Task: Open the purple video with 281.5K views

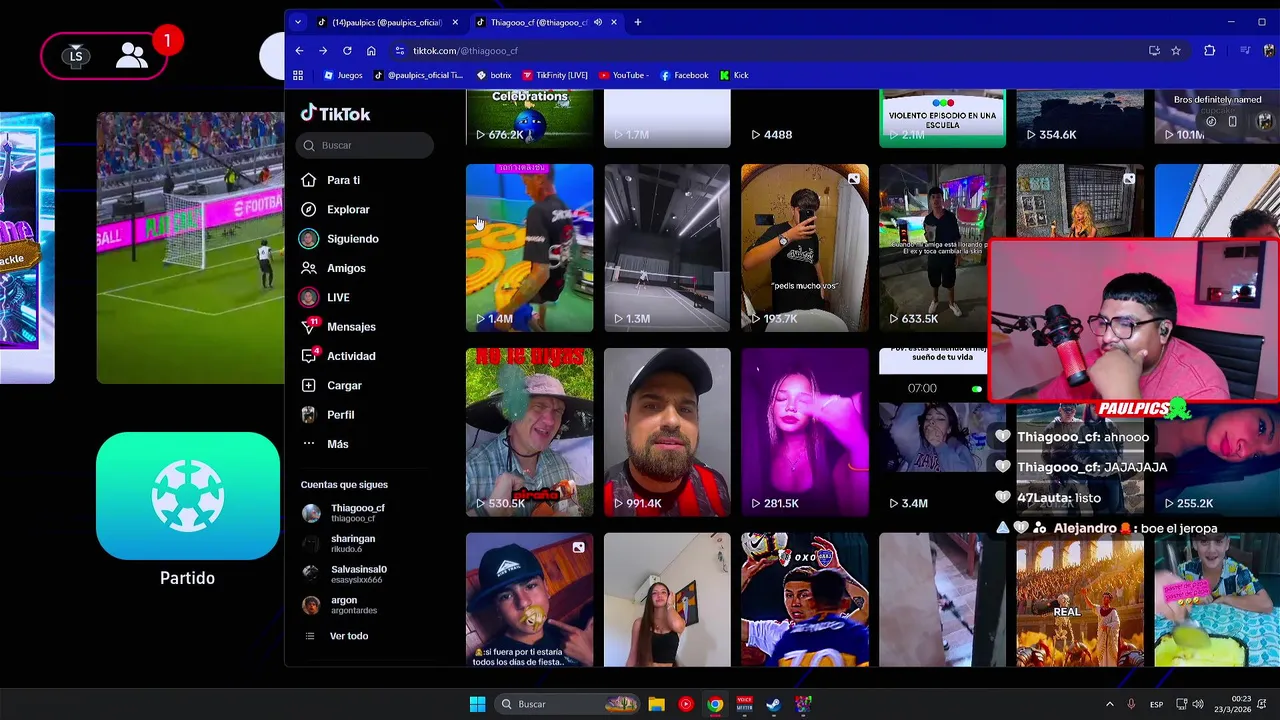Action: [x=805, y=432]
